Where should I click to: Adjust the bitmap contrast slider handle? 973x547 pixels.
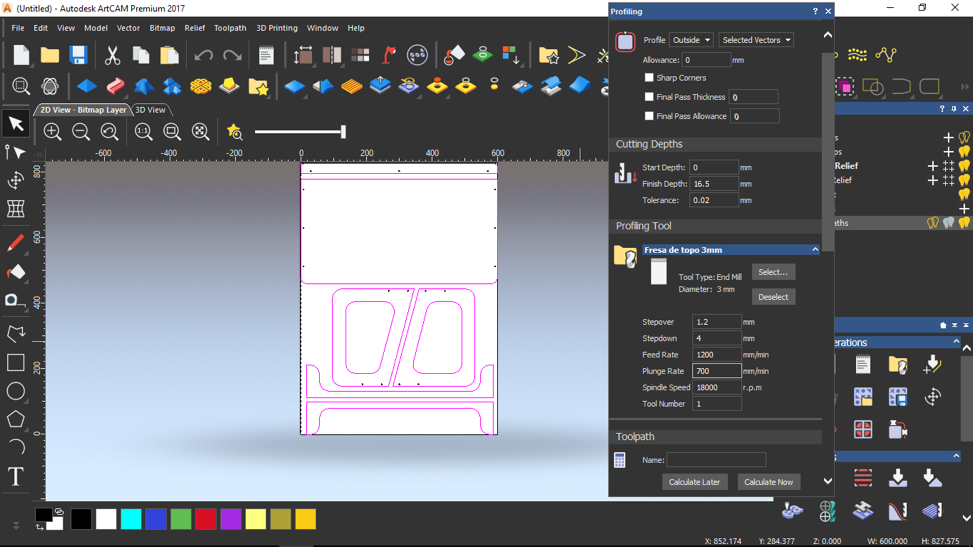pyautogui.click(x=343, y=132)
